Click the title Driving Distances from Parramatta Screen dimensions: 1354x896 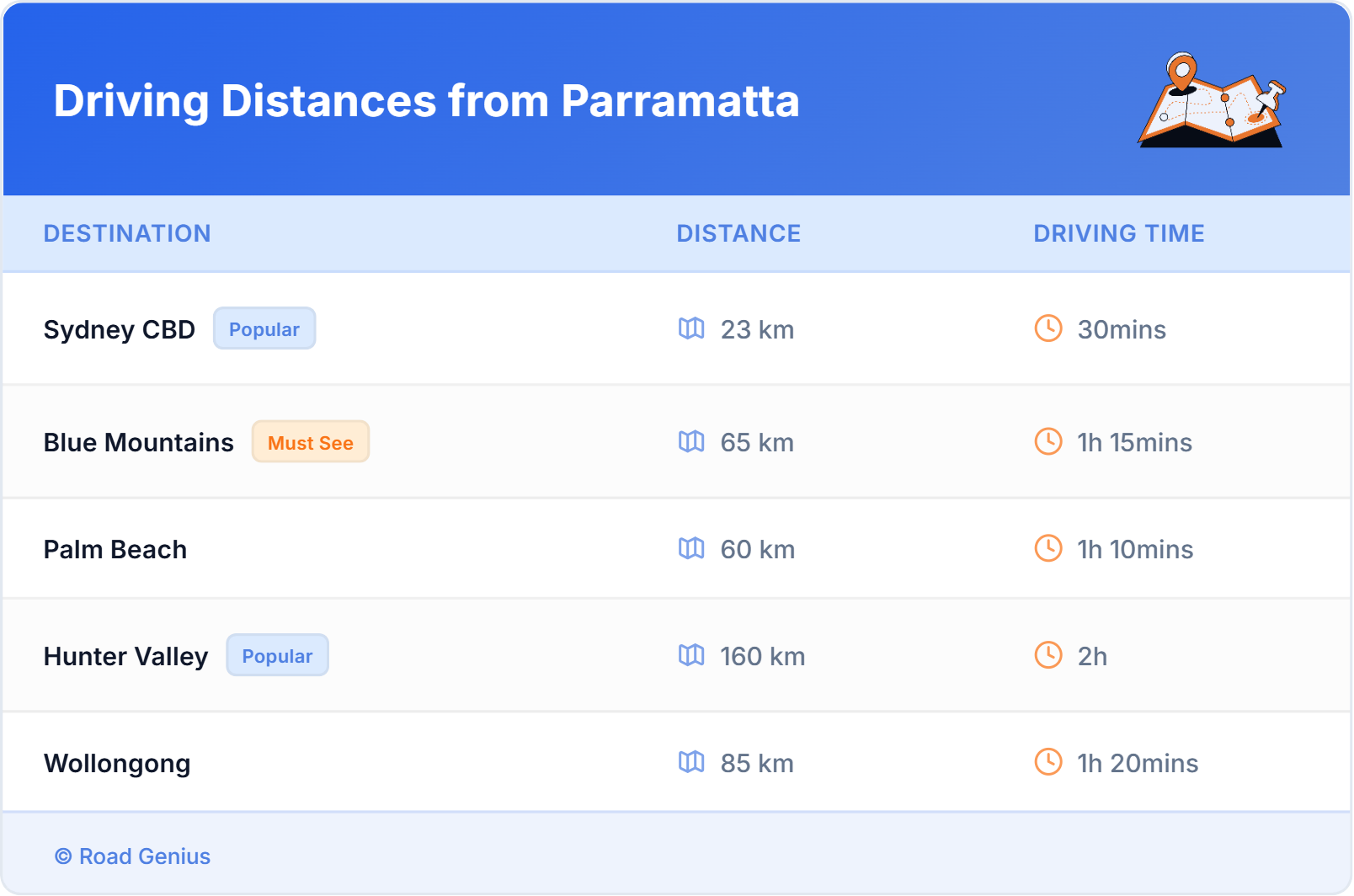(426, 102)
